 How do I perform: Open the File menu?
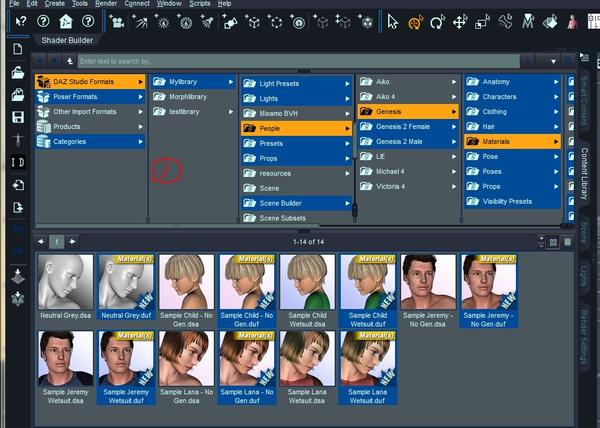(x=14, y=3)
